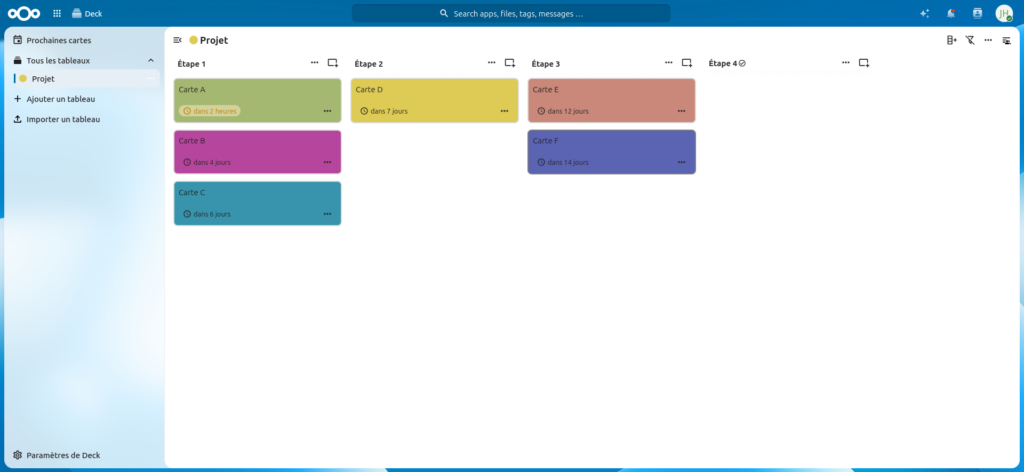The height and width of the screenshot is (472, 1024).
Task: Toggle the sidebar navigation icon
Action: click(x=177, y=40)
